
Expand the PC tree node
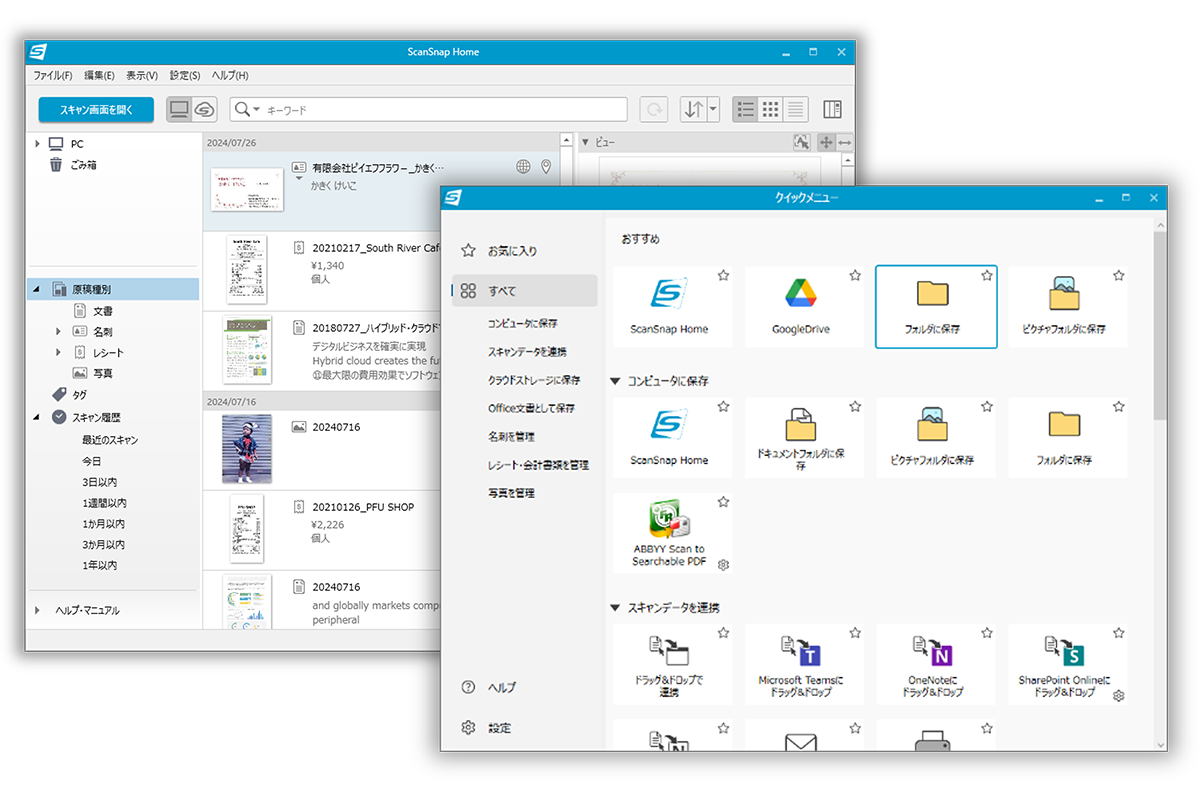(x=38, y=144)
